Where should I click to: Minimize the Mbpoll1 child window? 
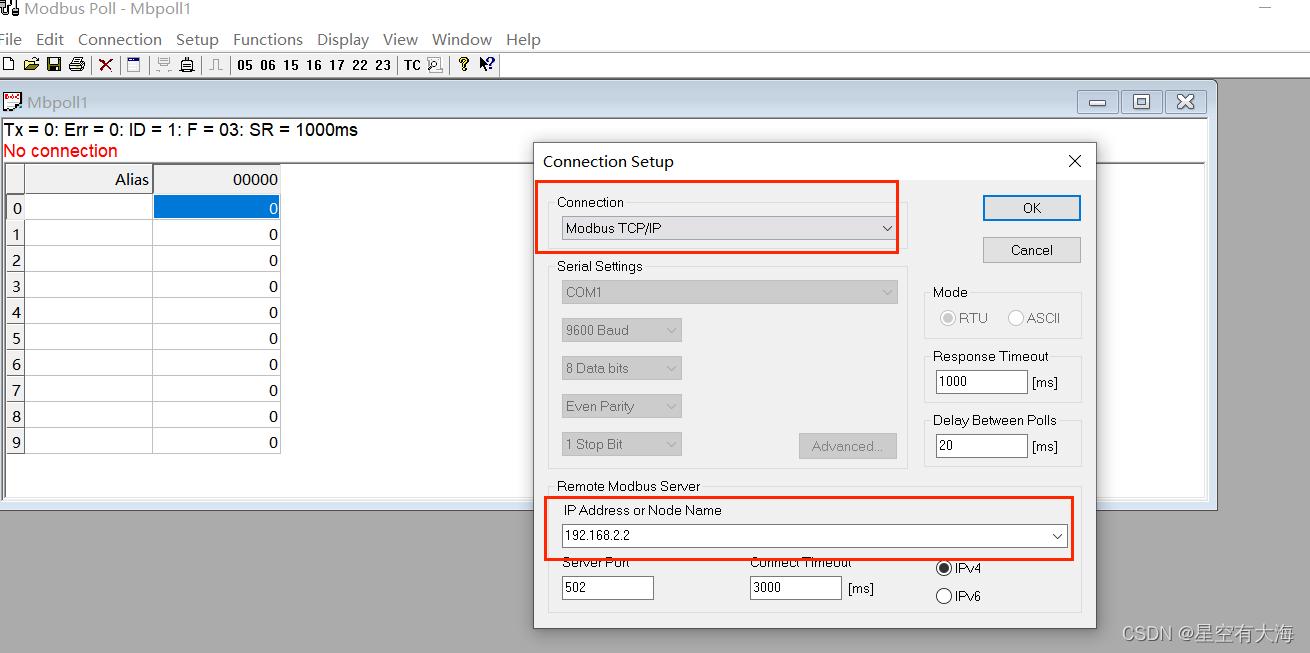point(1097,102)
